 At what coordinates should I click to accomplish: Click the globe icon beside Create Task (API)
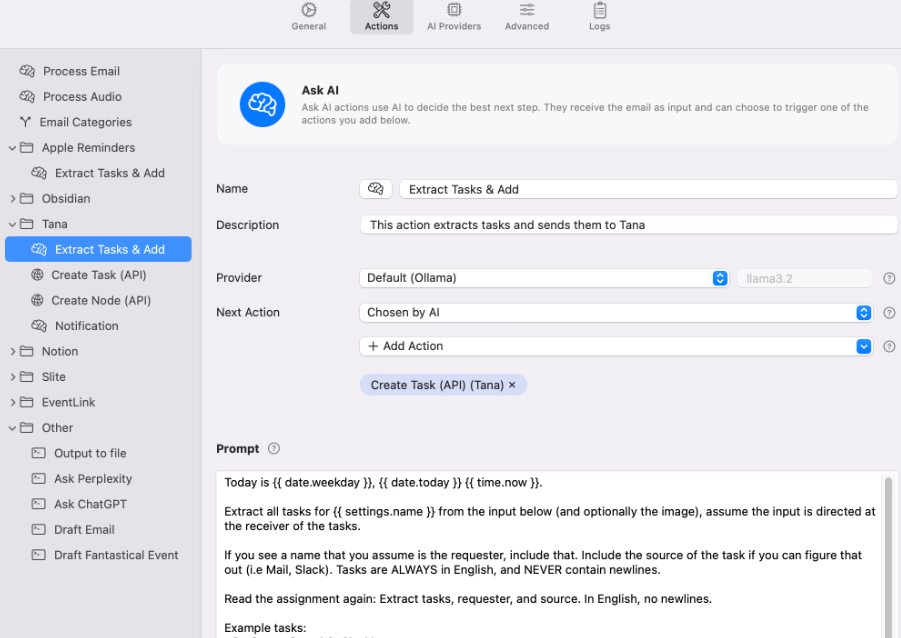point(37,275)
